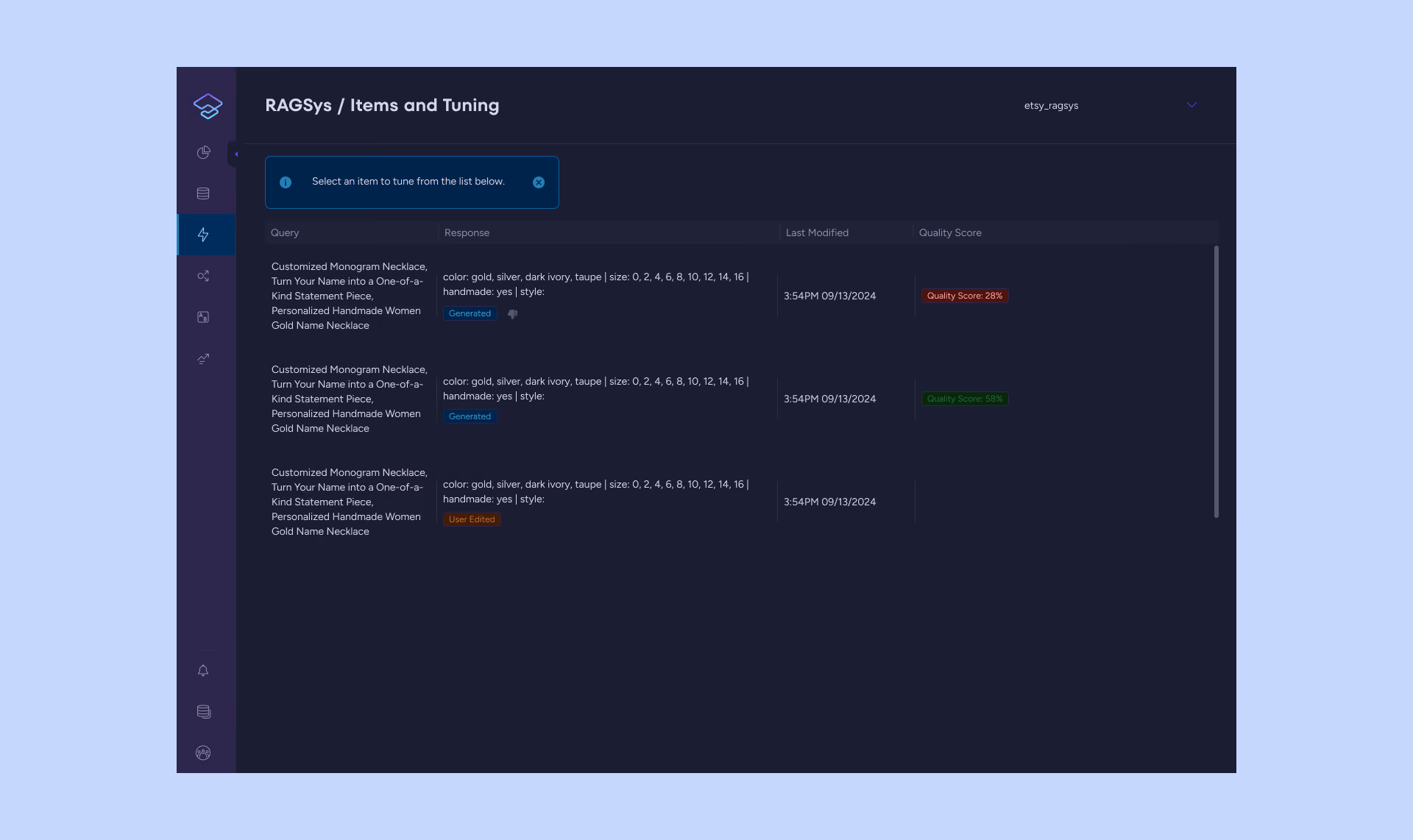This screenshot has width=1413, height=840.
Task: Click the response text in the 58% score row
Action: 596,388
